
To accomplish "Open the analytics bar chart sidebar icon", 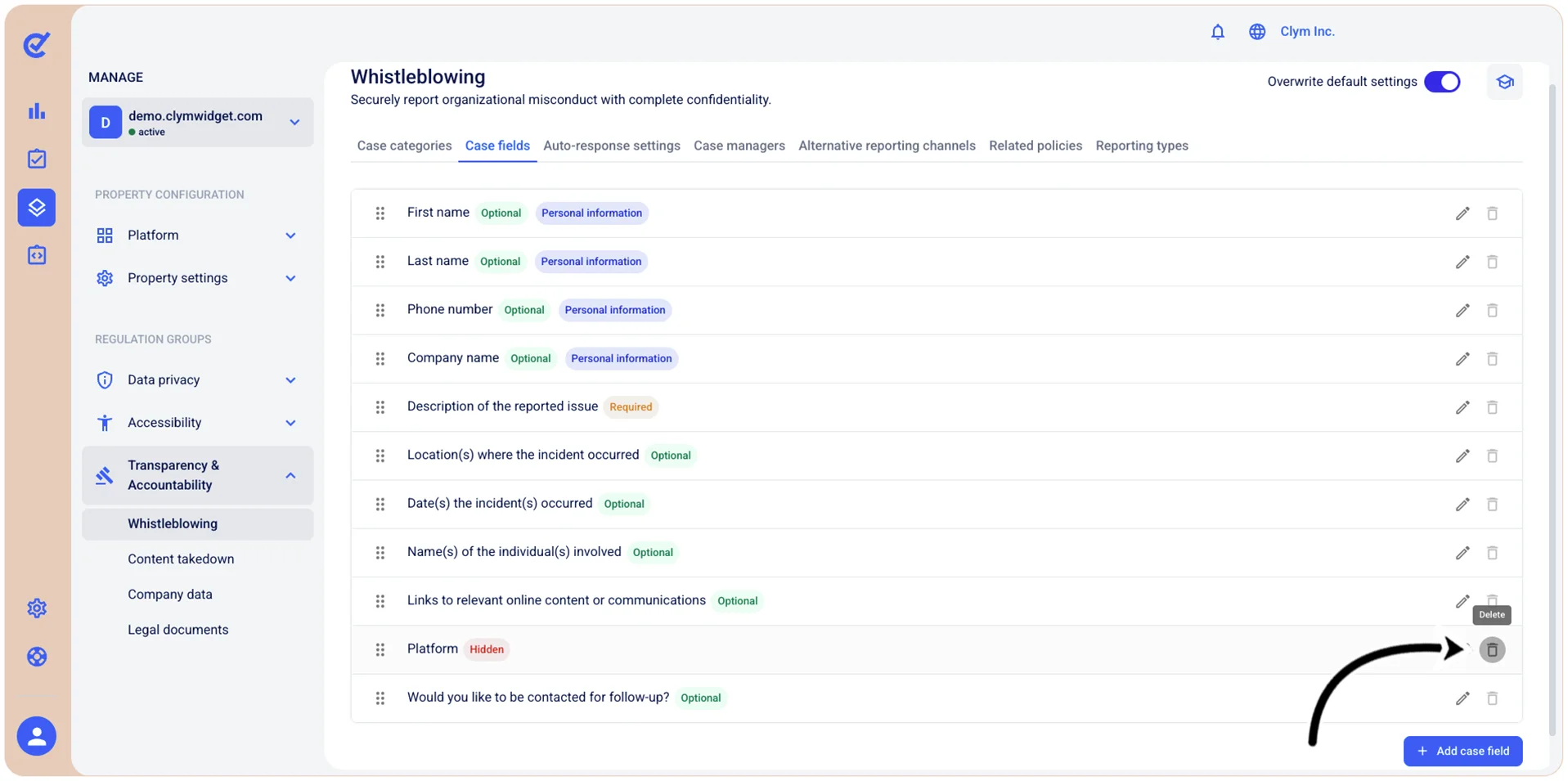I will (37, 111).
